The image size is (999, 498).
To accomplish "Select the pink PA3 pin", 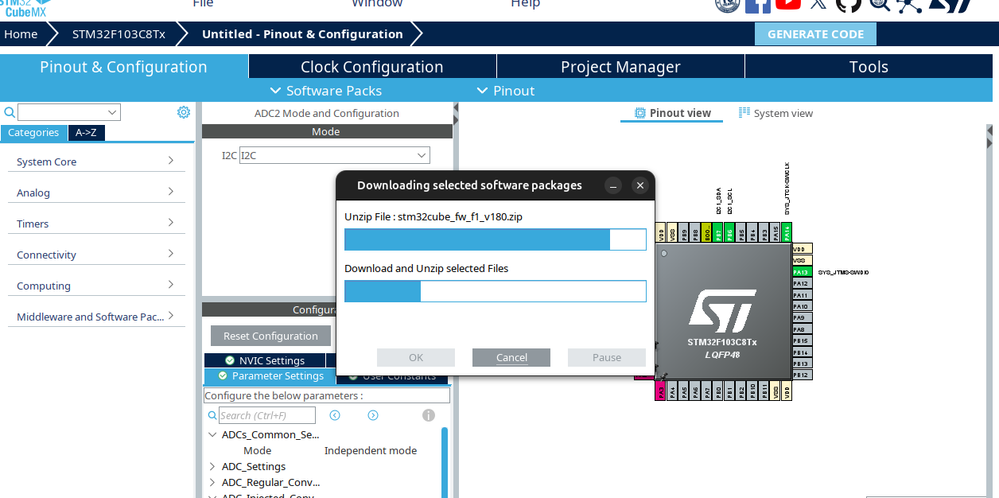I will pos(661,390).
